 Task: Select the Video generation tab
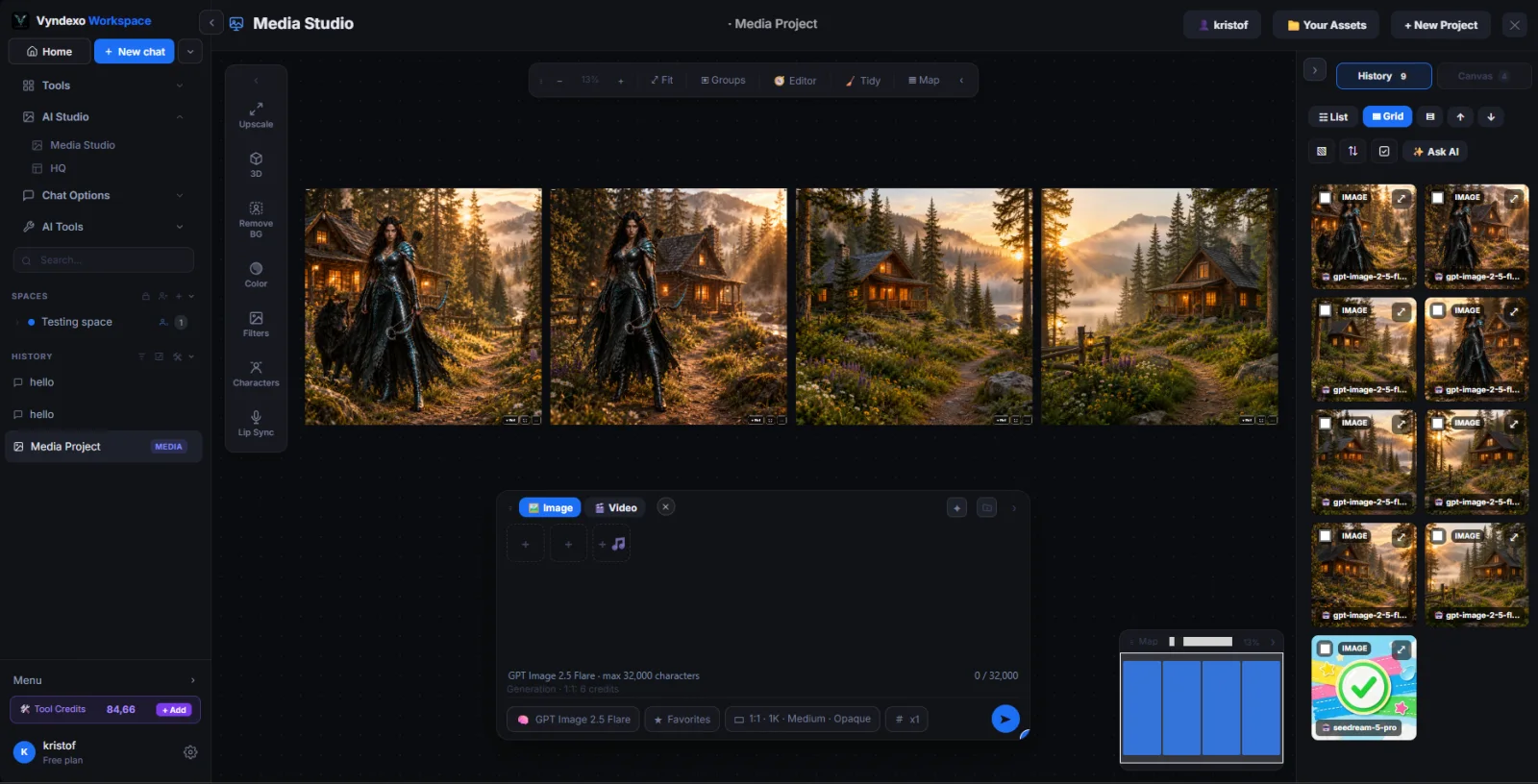point(616,507)
